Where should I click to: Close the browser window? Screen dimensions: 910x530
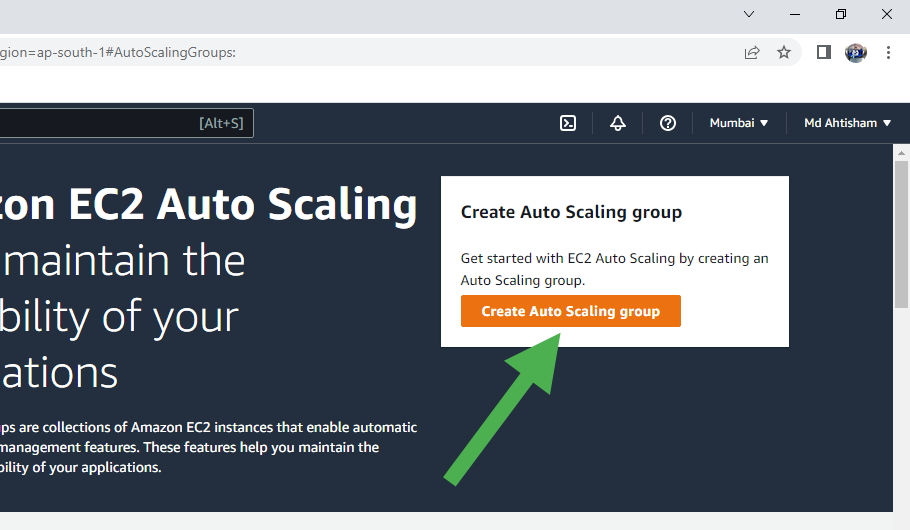887,14
